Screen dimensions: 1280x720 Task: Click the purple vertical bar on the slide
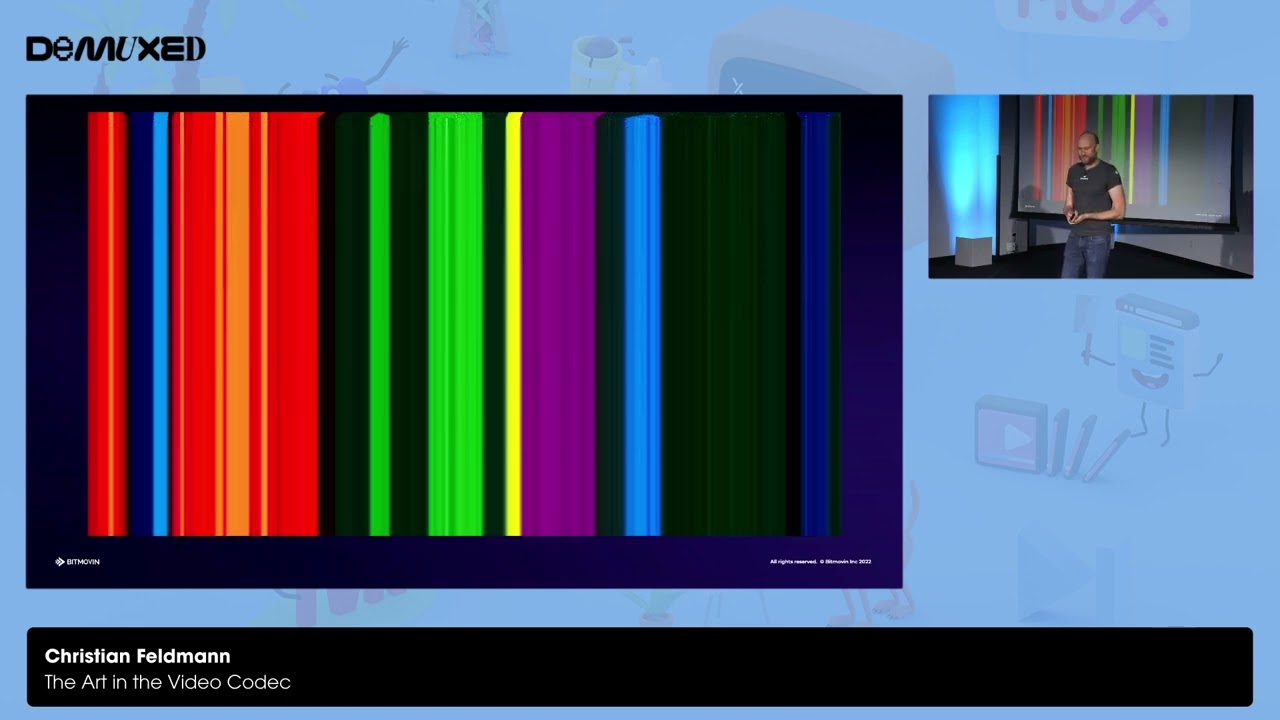click(x=558, y=325)
